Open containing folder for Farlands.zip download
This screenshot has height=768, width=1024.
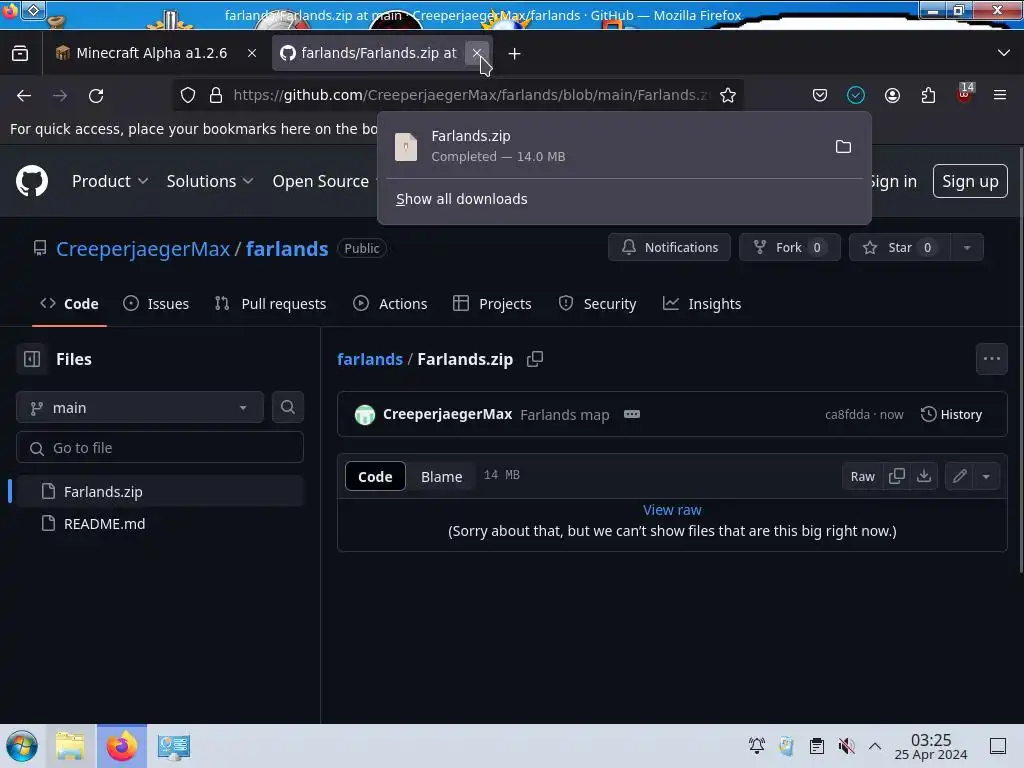(x=843, y=146)
